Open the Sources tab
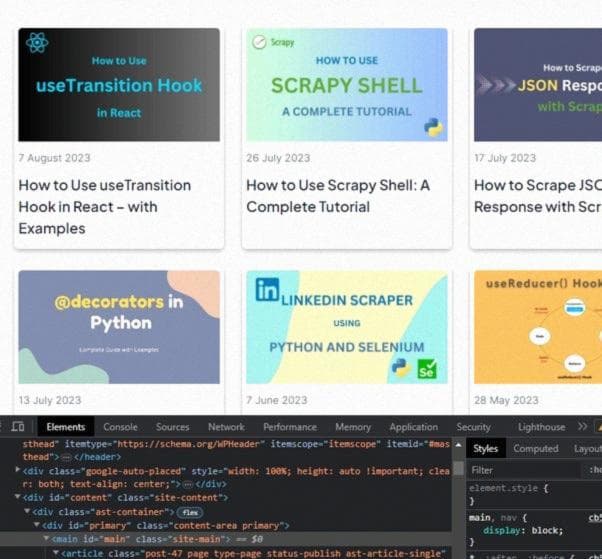This screenshot has width=602, height=559. [172, 427]
